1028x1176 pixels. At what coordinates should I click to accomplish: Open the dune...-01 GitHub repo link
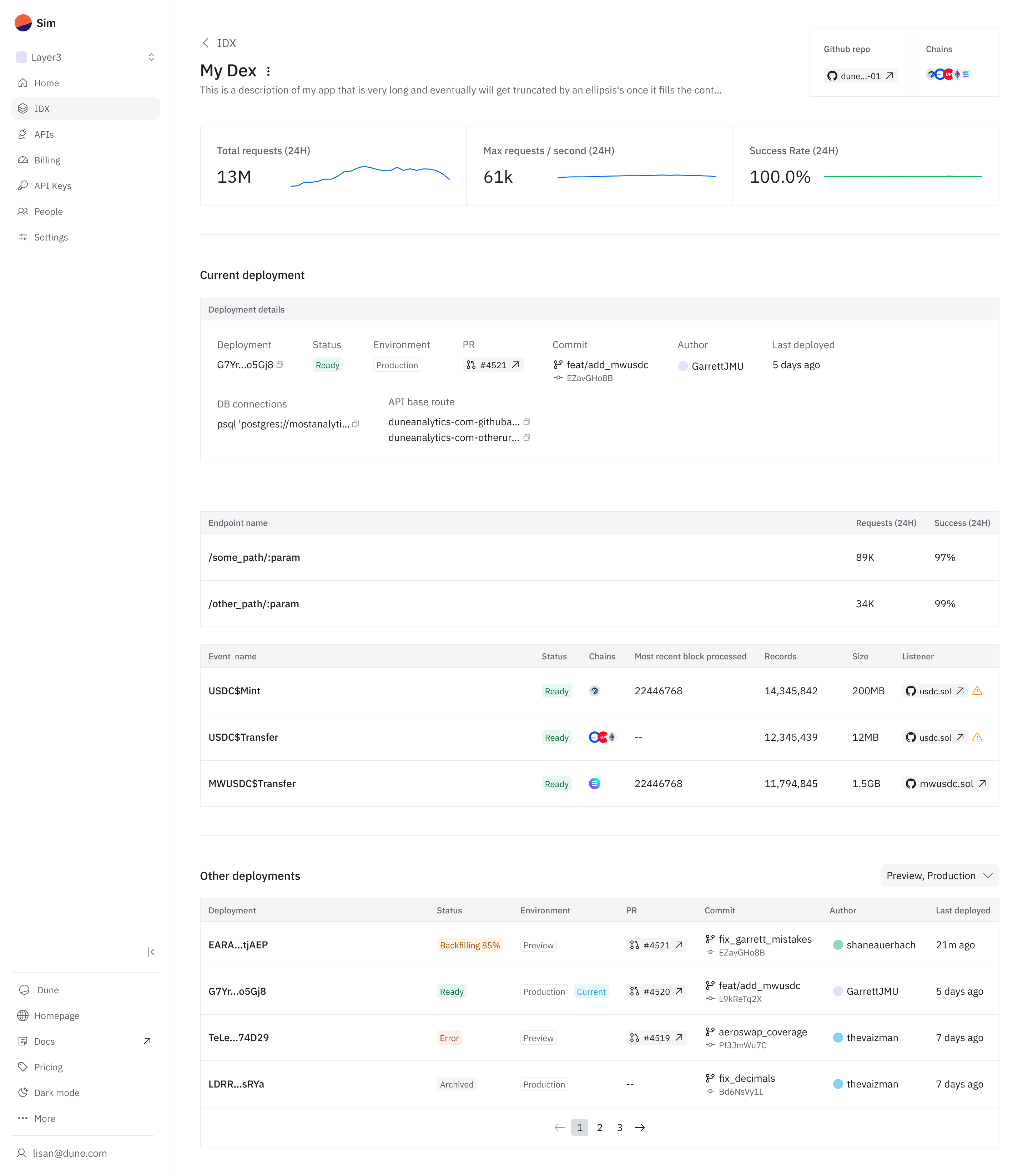(x=860, y=76)
